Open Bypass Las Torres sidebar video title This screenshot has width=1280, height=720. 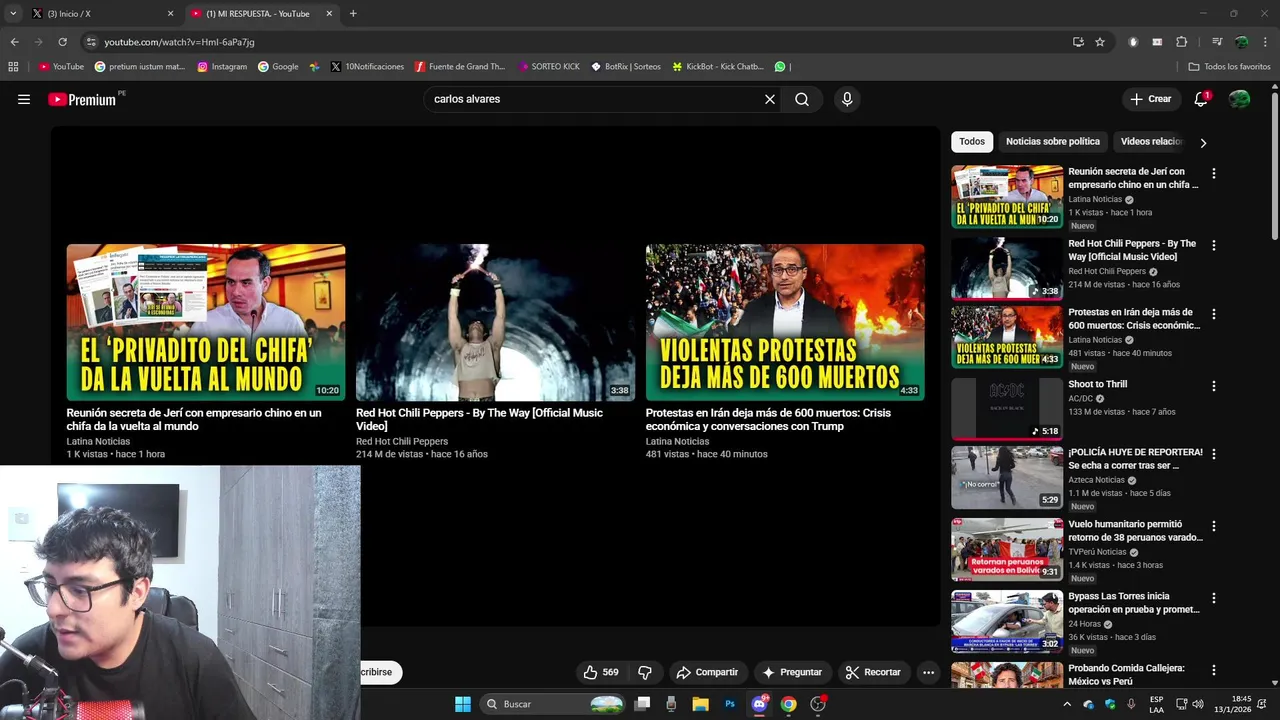tap(1134, 602)
